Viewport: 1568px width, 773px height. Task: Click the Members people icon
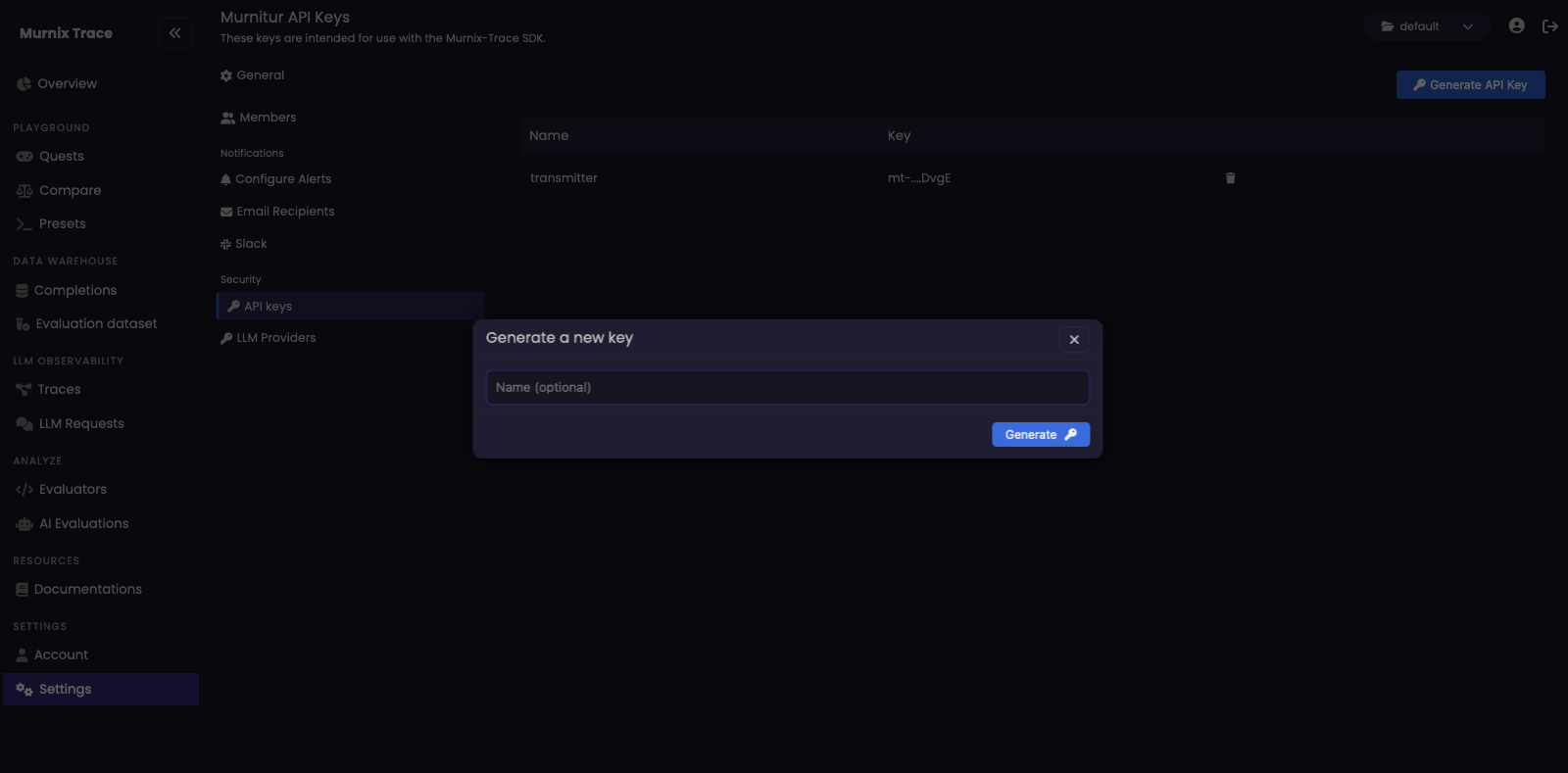227,118
